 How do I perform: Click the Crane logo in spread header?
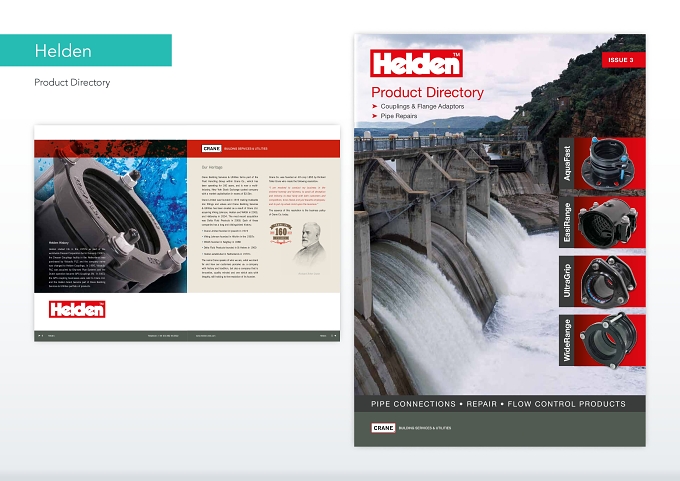point(211,148)
